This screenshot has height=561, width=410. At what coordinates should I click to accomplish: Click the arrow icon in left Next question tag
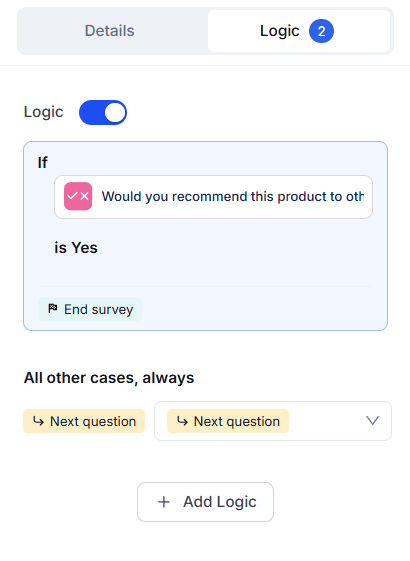(x=38, y=421)
